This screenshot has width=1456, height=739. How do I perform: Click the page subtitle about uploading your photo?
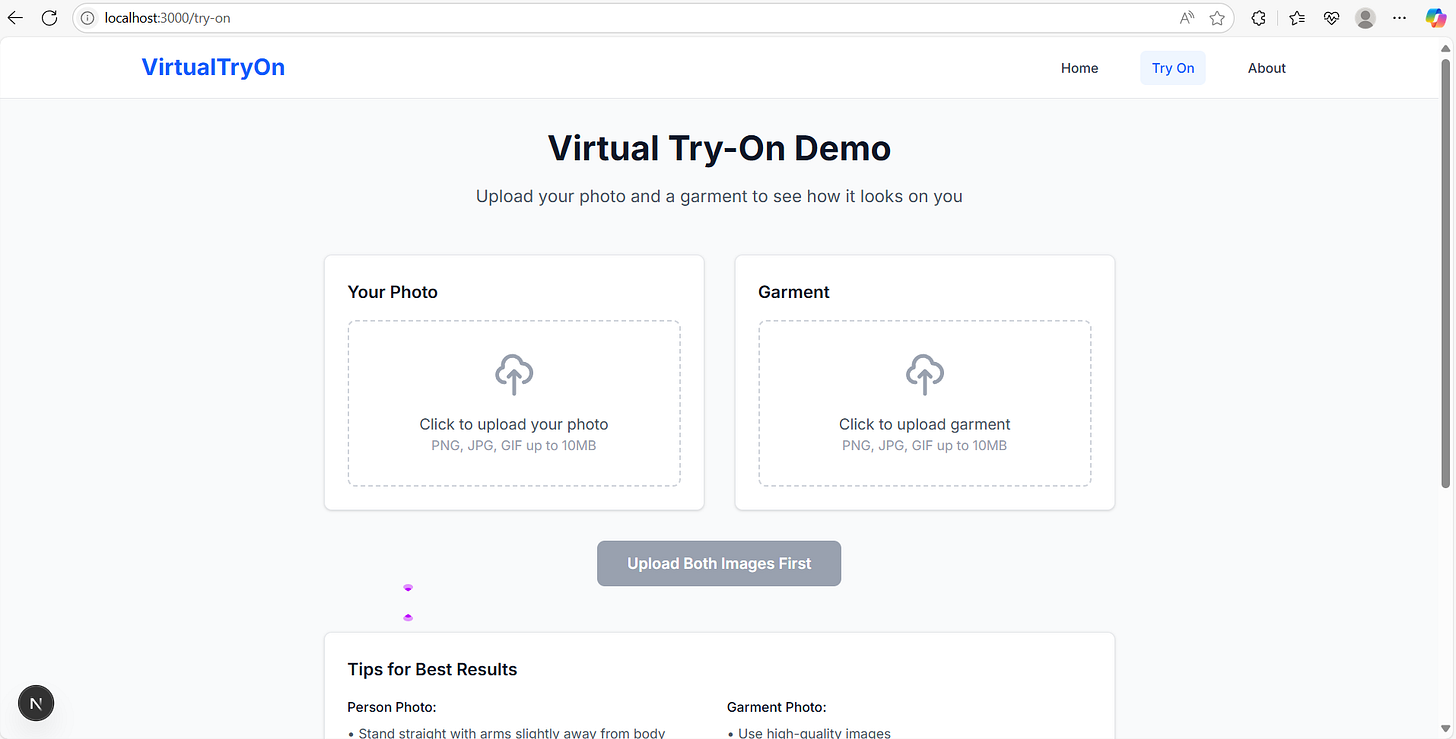[x=719, y=196]
